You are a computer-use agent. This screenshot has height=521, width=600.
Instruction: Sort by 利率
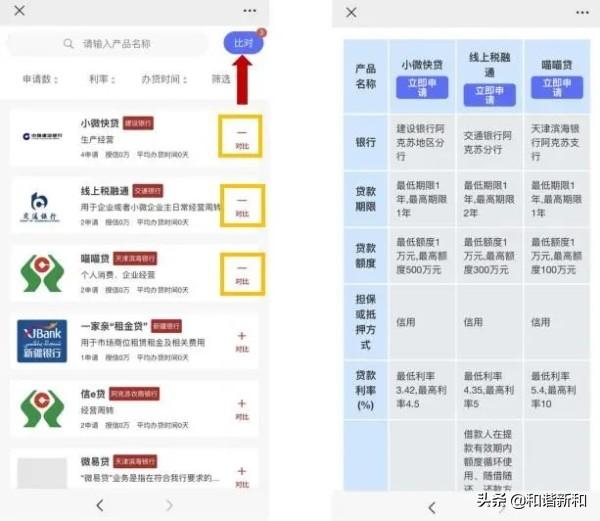click(x=102, y=79)
